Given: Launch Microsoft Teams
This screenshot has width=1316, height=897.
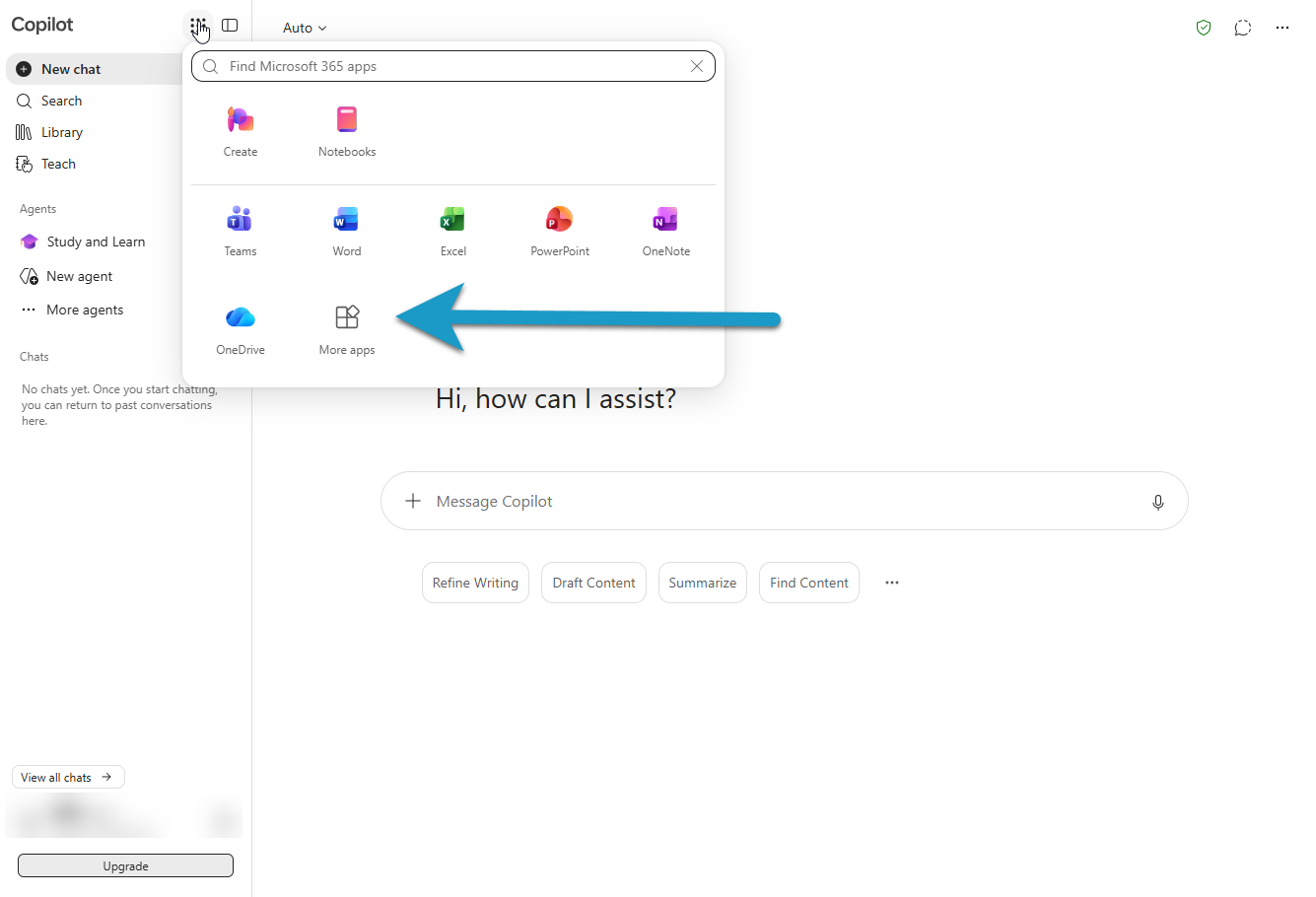Looking at the screenshot, I should click(241, 232).
